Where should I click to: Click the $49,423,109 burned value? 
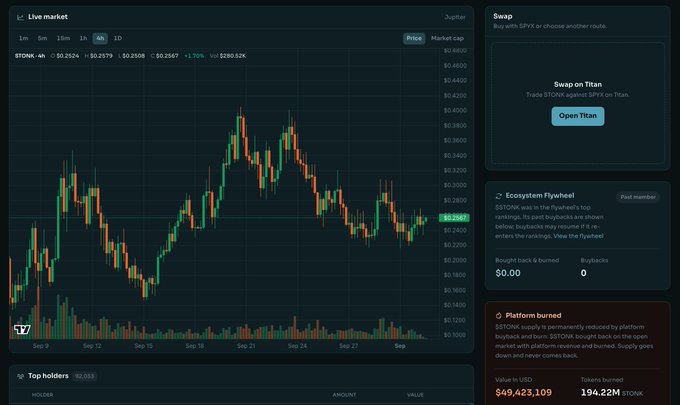[x=523, y=392]
